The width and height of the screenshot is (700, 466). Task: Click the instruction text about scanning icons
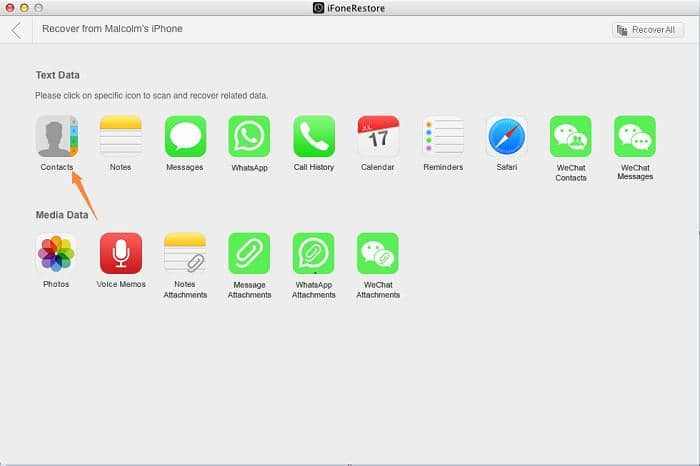click(151, 96)
